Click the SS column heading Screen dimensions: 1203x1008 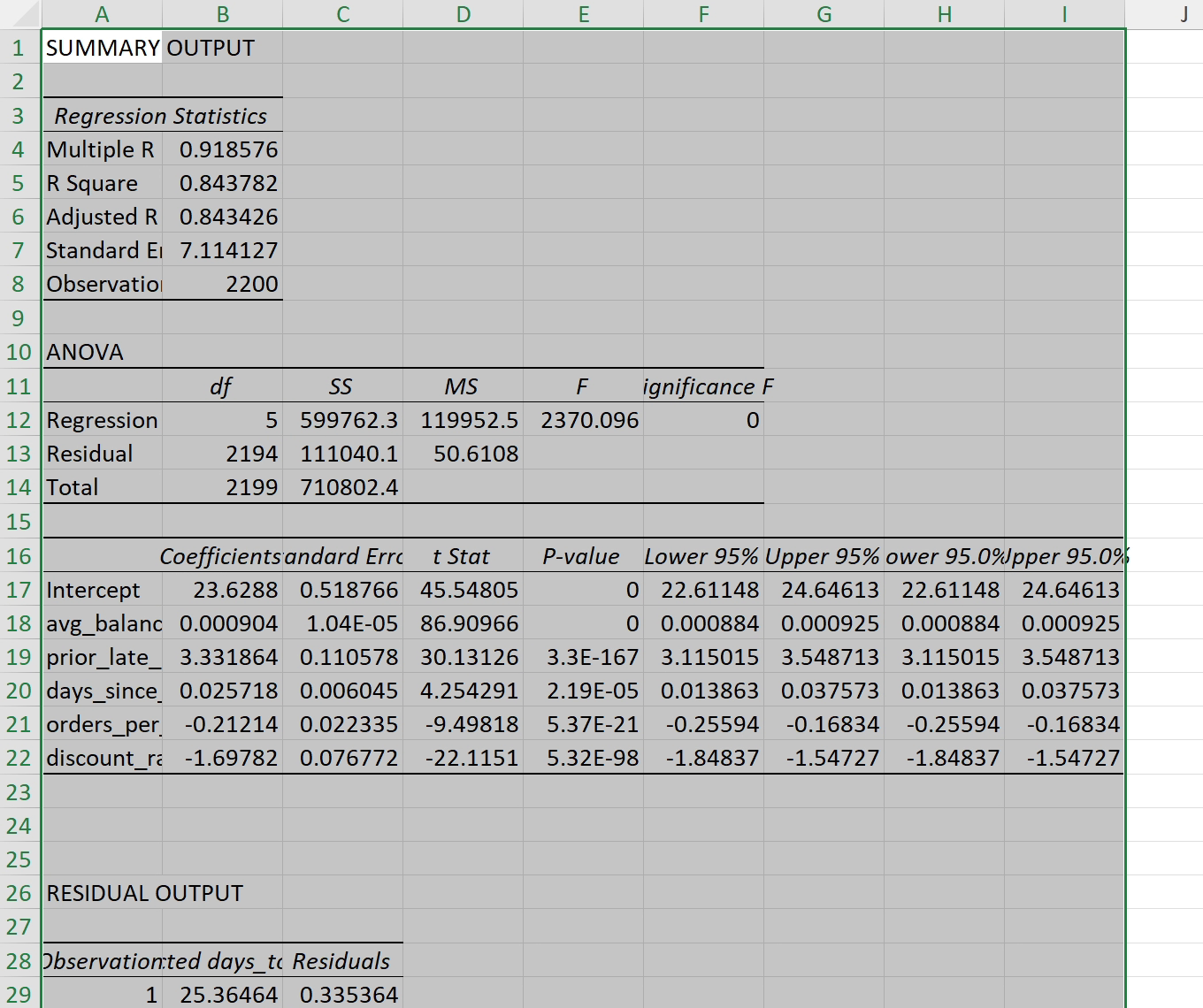pos(342,386)
